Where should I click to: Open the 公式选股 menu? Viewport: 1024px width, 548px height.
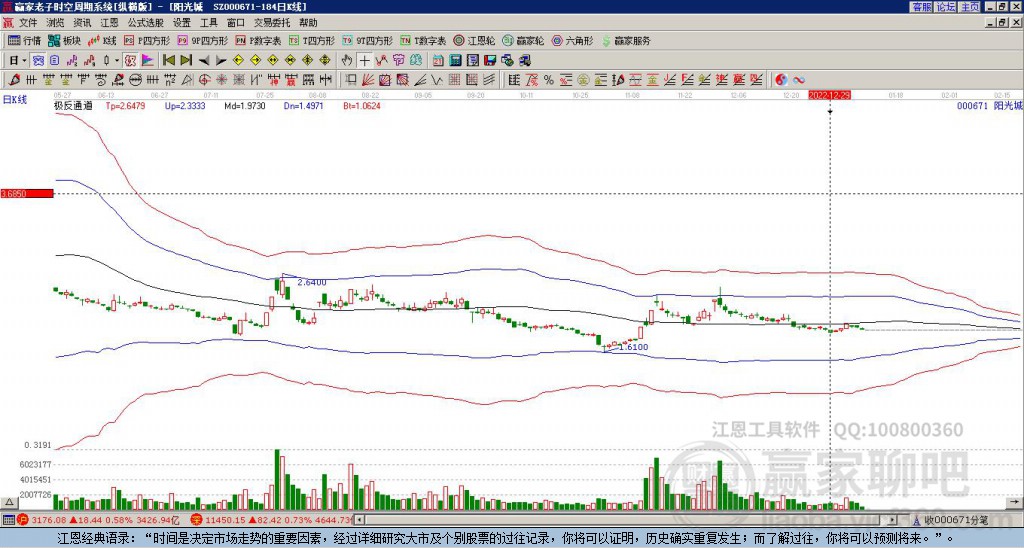[145, 22]
